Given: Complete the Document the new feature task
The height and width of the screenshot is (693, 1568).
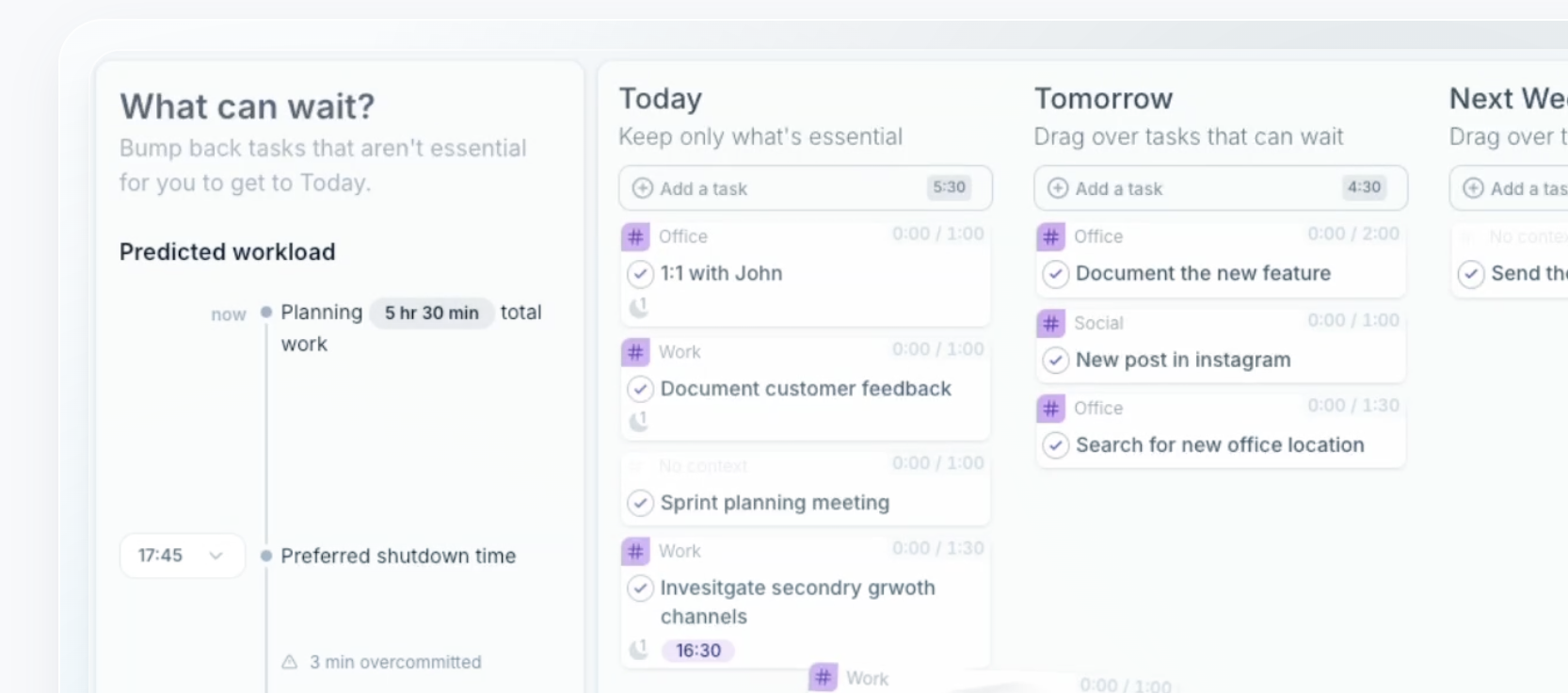Looking at the screenshot, I should 1055,274.
